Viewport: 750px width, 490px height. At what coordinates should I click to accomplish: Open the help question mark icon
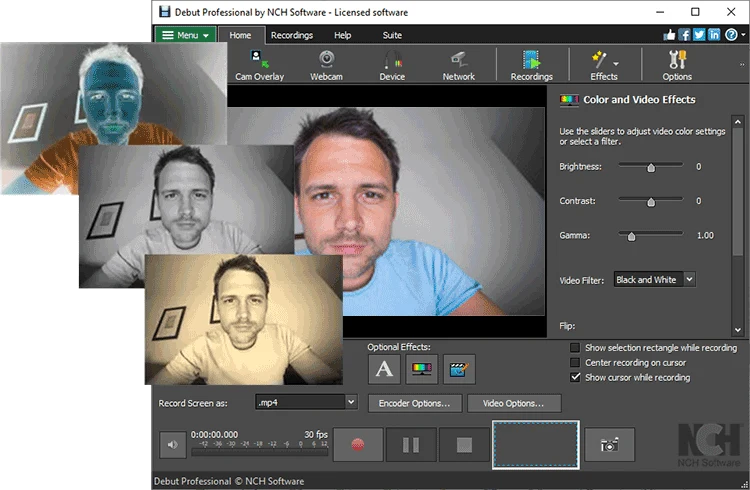pos(731,34)
